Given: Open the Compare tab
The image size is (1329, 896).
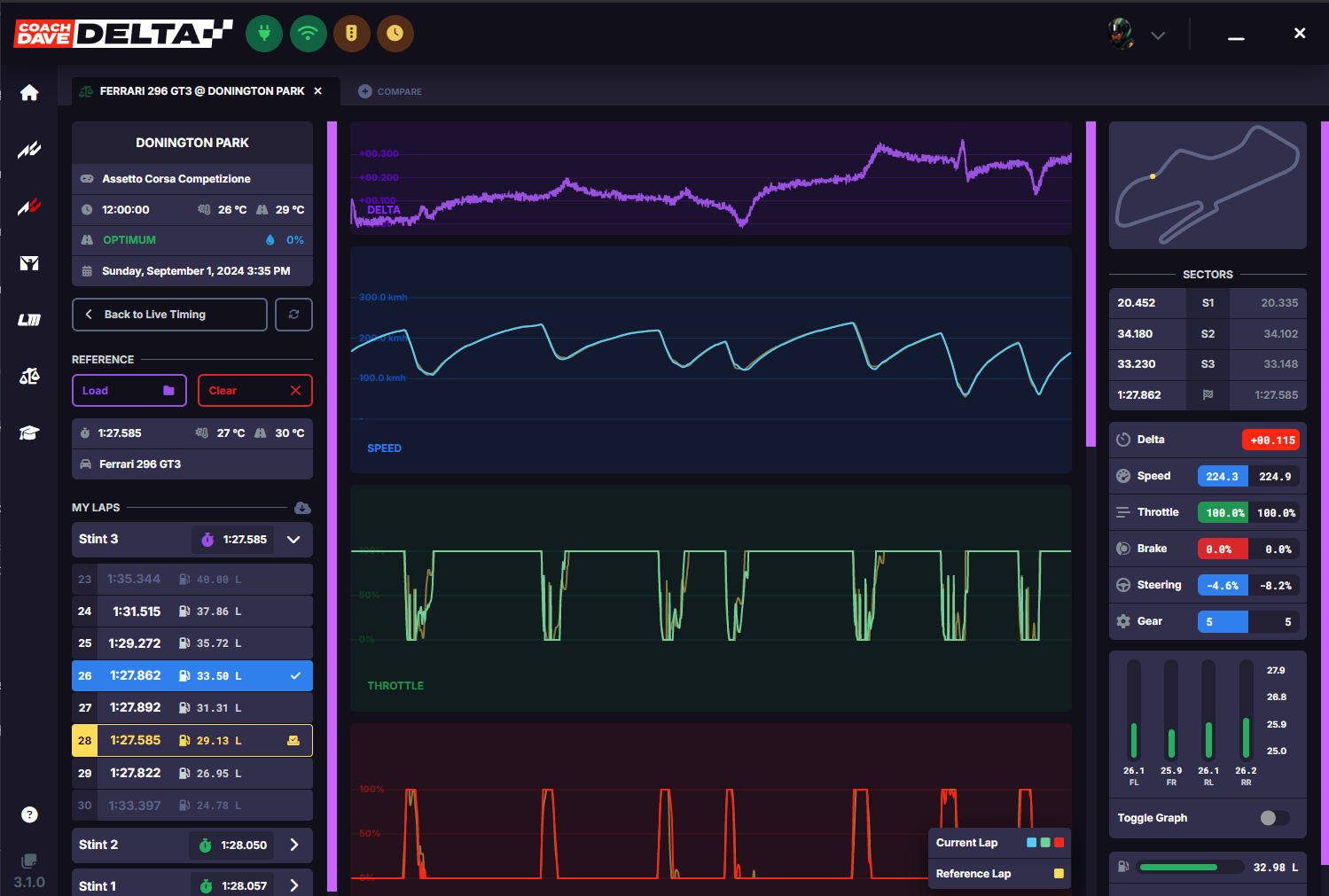Looking at the screenshot, I should (390, 91).
